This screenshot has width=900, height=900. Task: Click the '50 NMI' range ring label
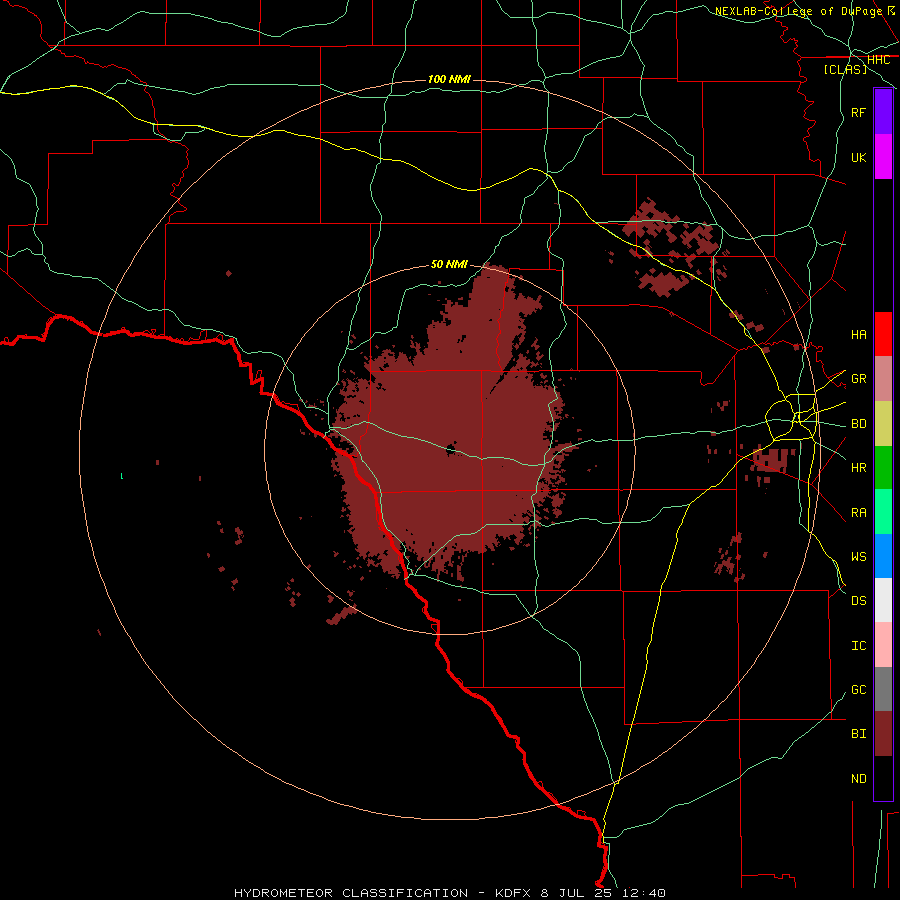449,264
